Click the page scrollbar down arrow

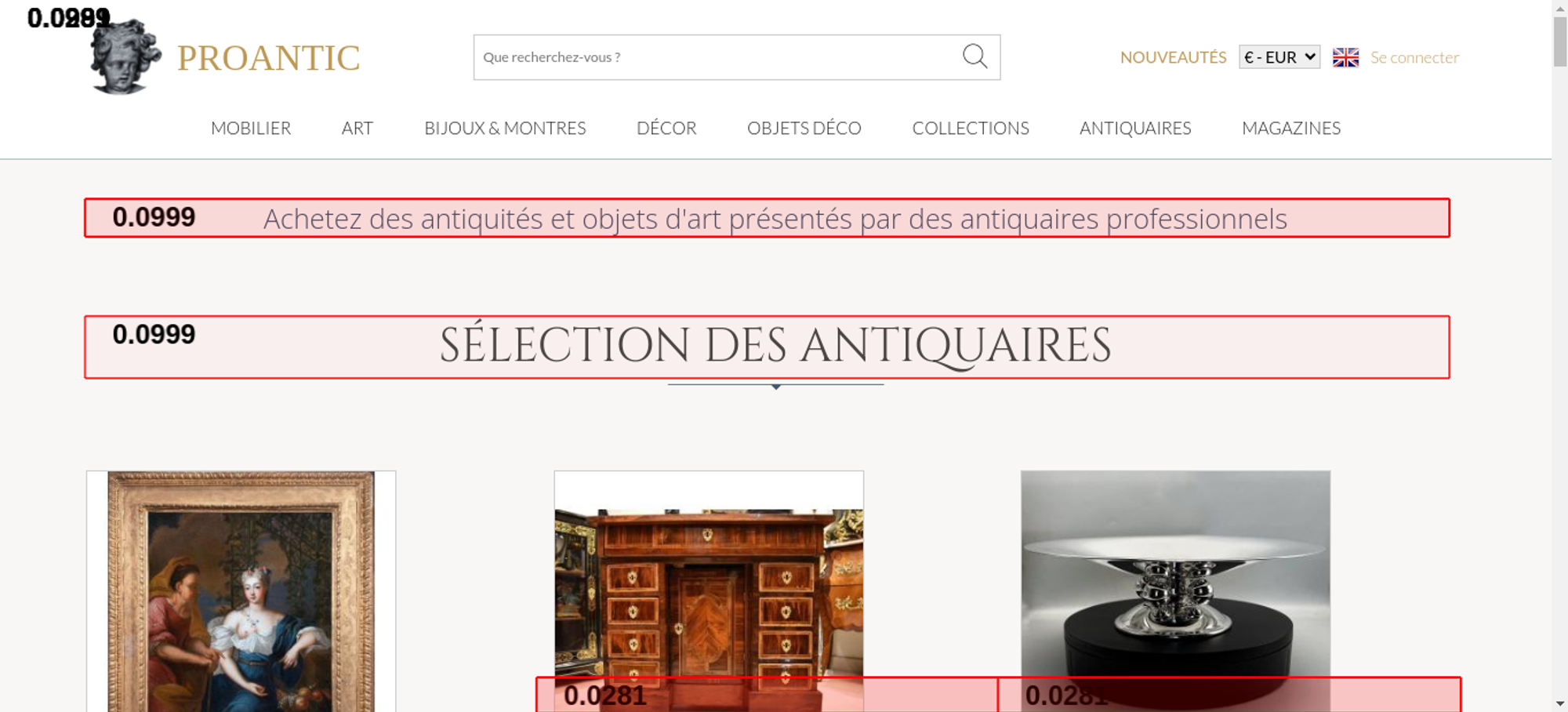[x=1559, y=703]
